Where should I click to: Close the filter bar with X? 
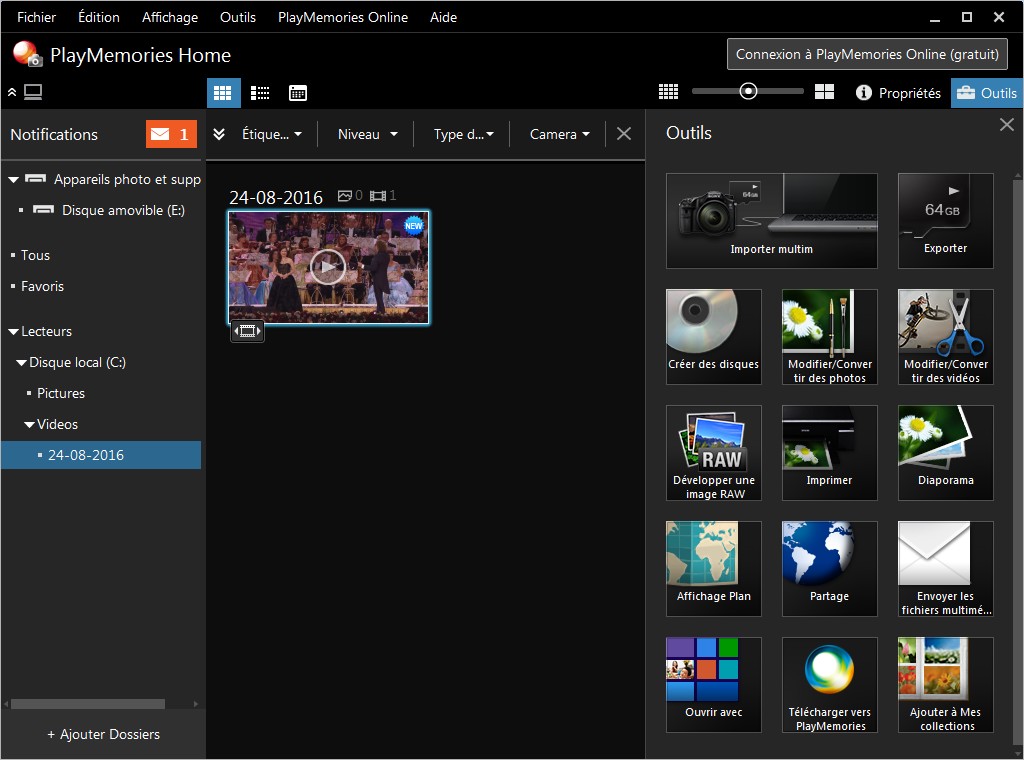click(x=624, y=134)
